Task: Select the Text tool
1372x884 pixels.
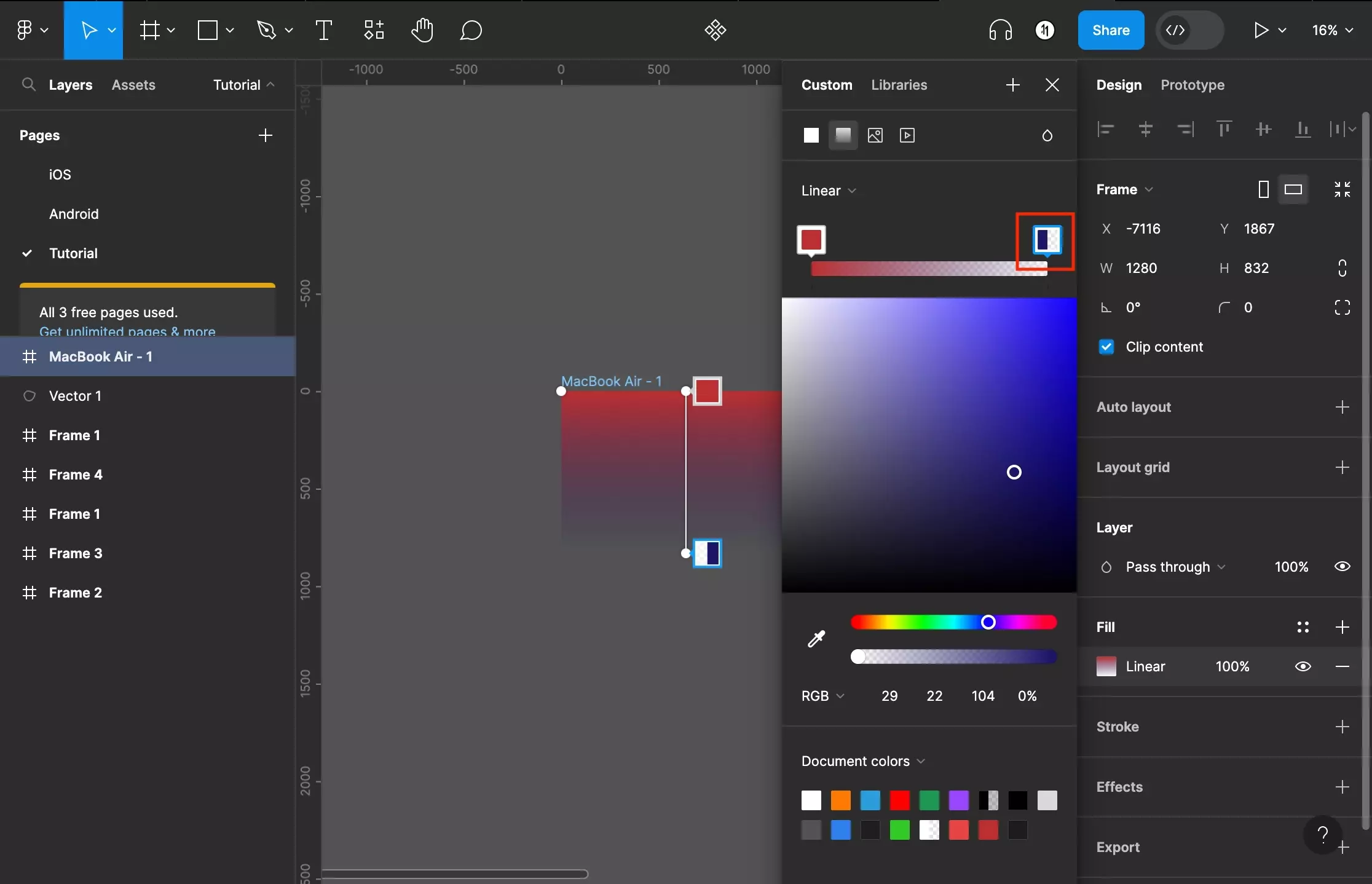Action: click(x=323, y=30)
